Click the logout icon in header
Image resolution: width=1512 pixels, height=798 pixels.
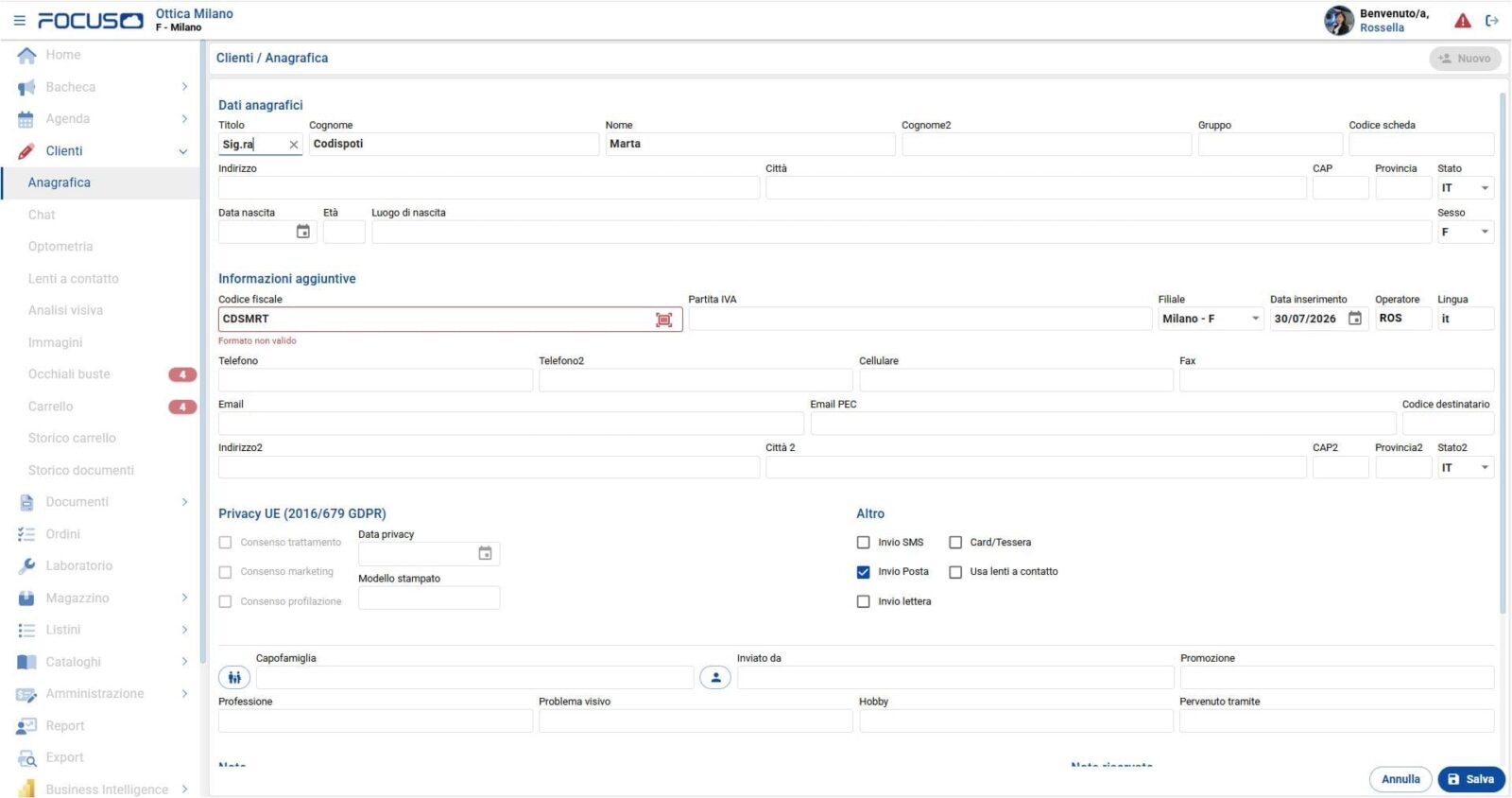[1492, 20]
